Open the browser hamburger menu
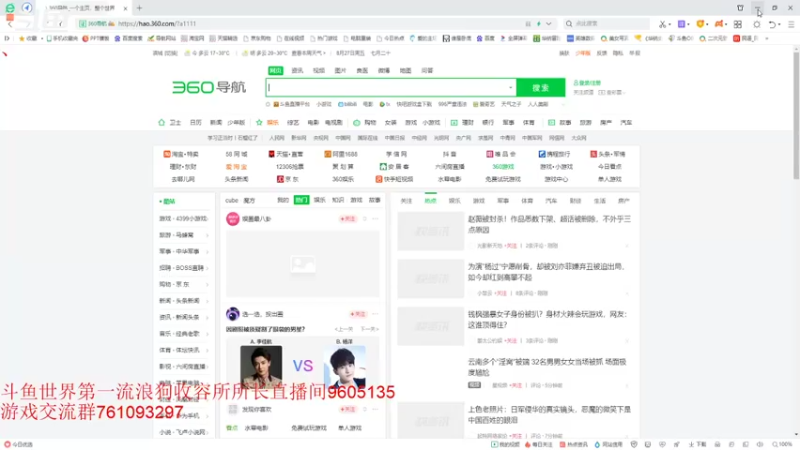Screen dimensions: 800x450 coord(791,24)
